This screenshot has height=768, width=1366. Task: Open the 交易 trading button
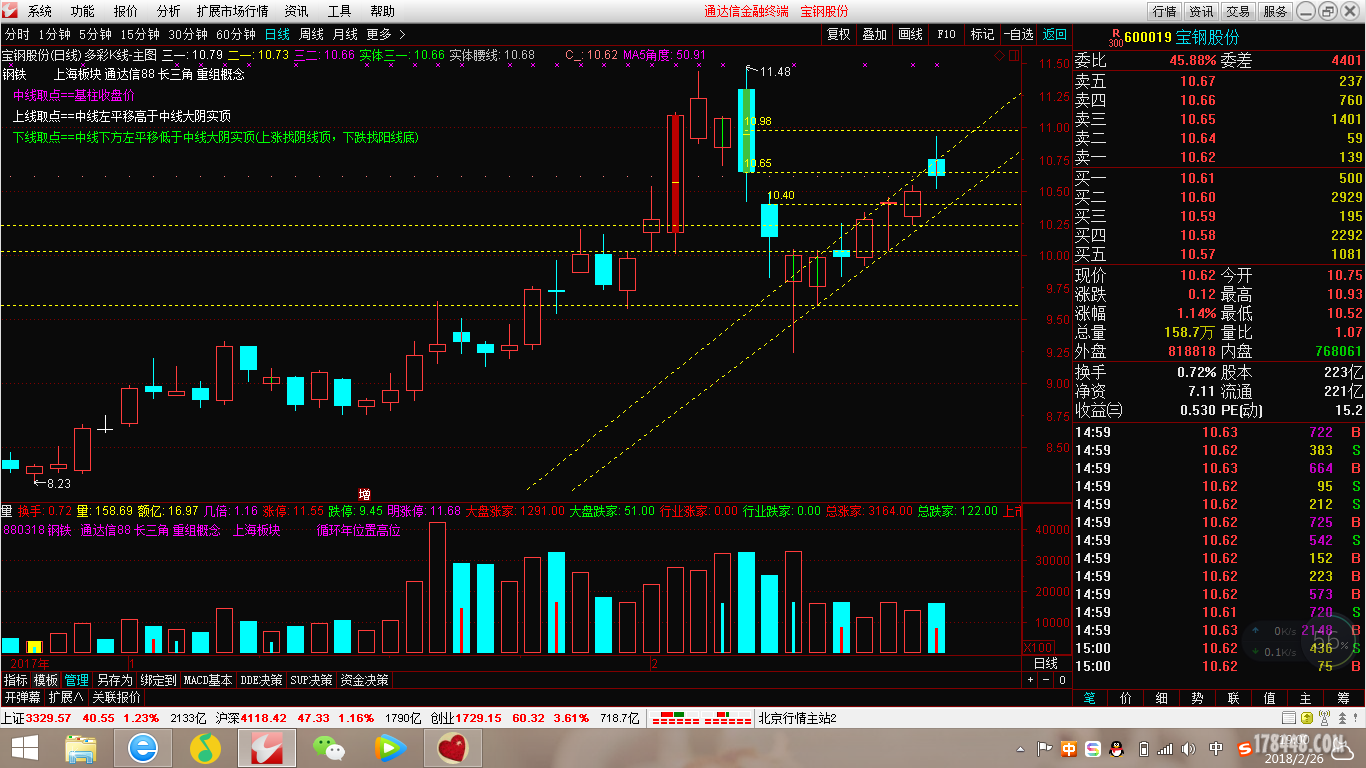(x=1238, y=12)
